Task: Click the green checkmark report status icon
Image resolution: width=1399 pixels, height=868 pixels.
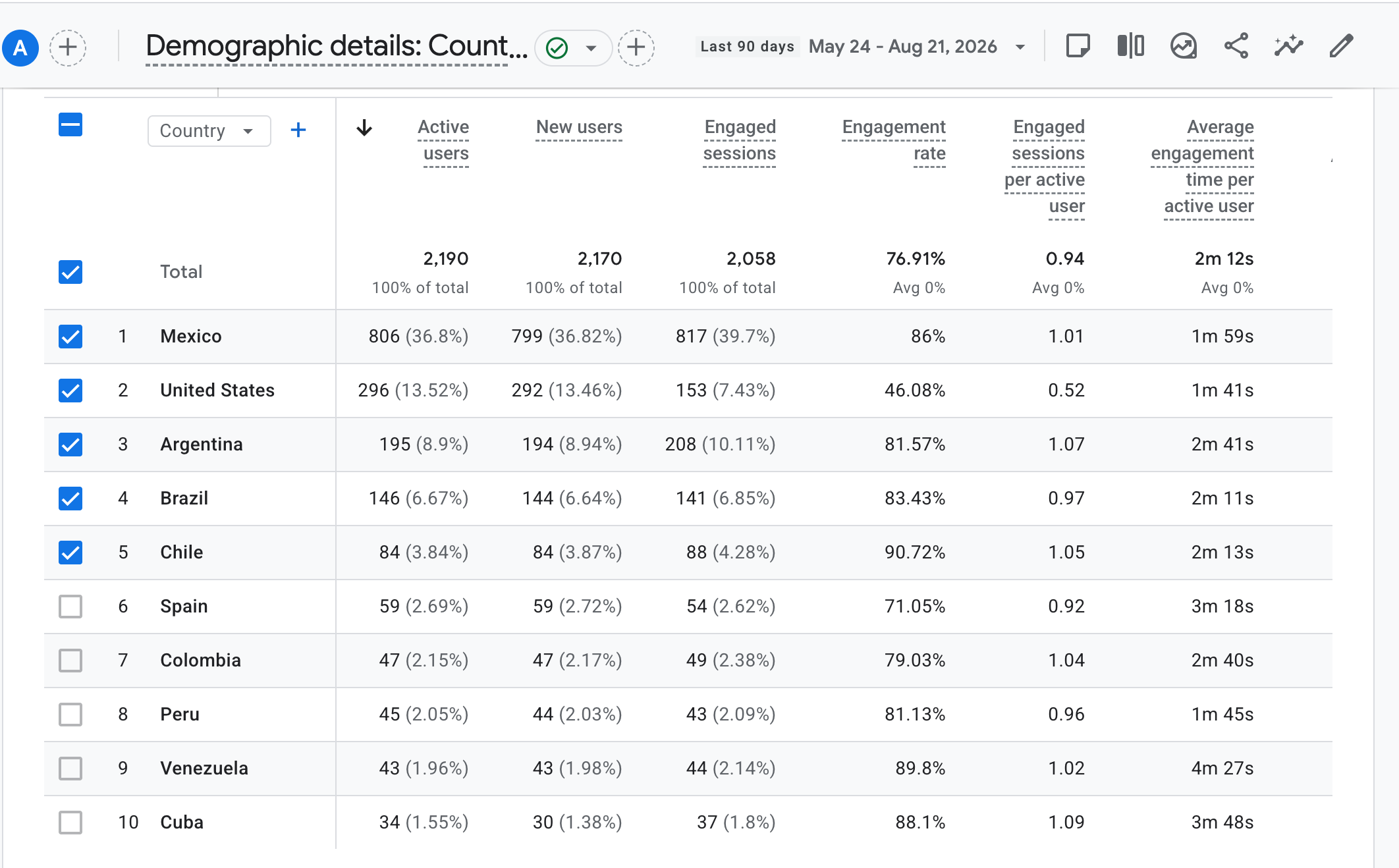Action: 557,47
